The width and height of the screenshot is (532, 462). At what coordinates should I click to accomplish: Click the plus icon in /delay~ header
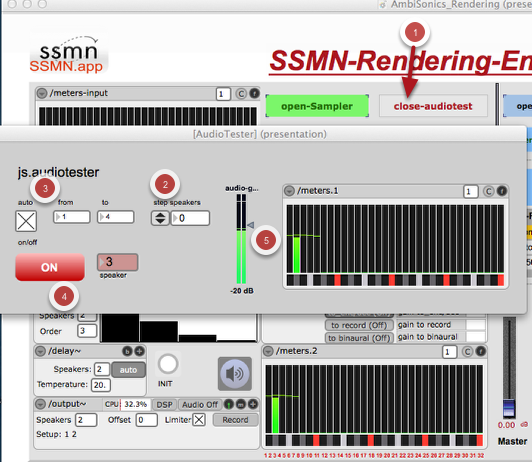click(139, 351)
